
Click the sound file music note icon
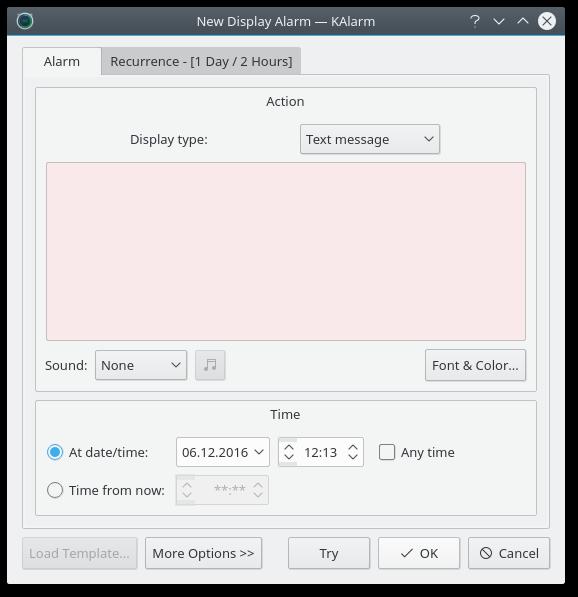pos(210,365)
